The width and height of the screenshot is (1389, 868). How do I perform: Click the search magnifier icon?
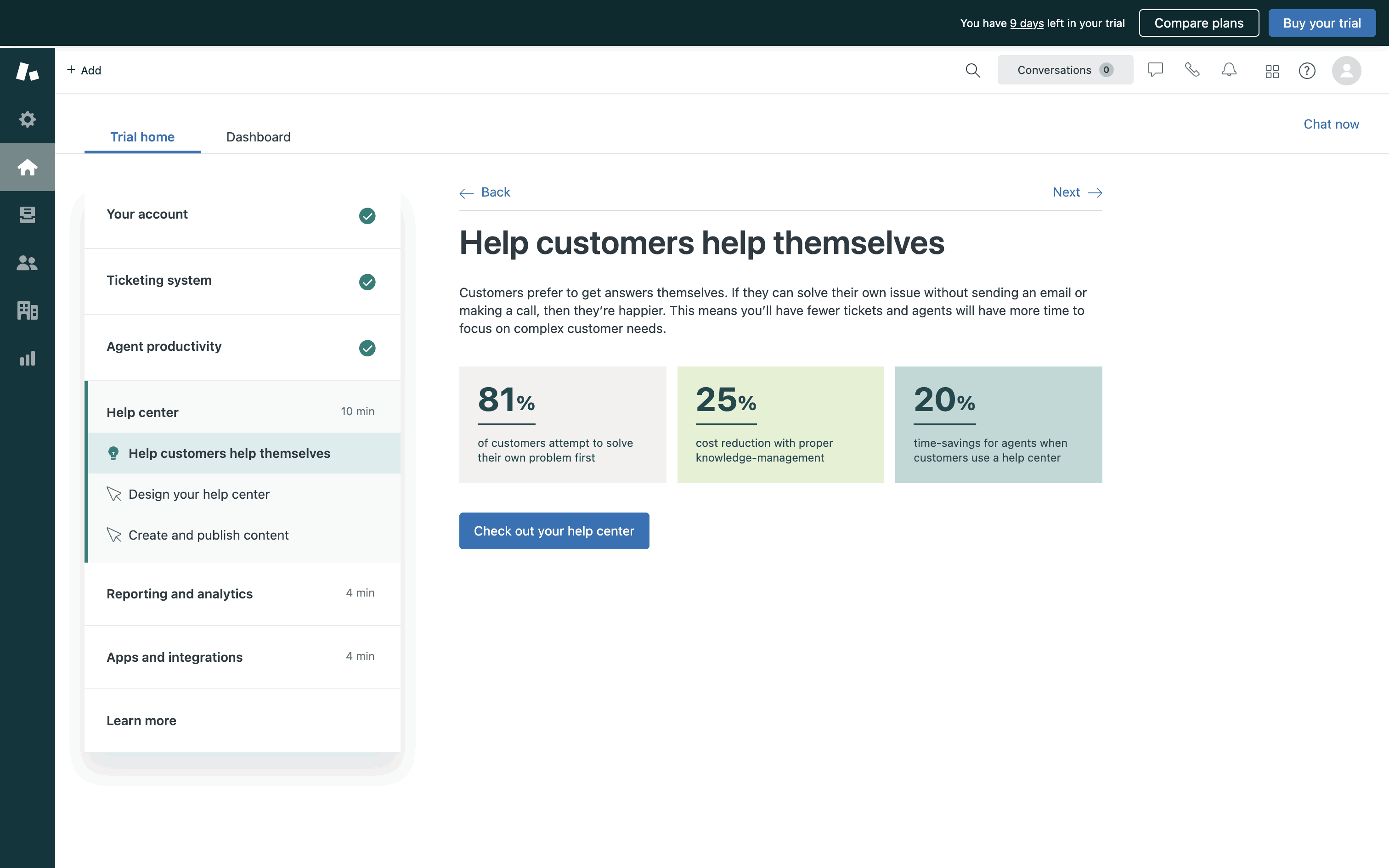tap(972, 70)
